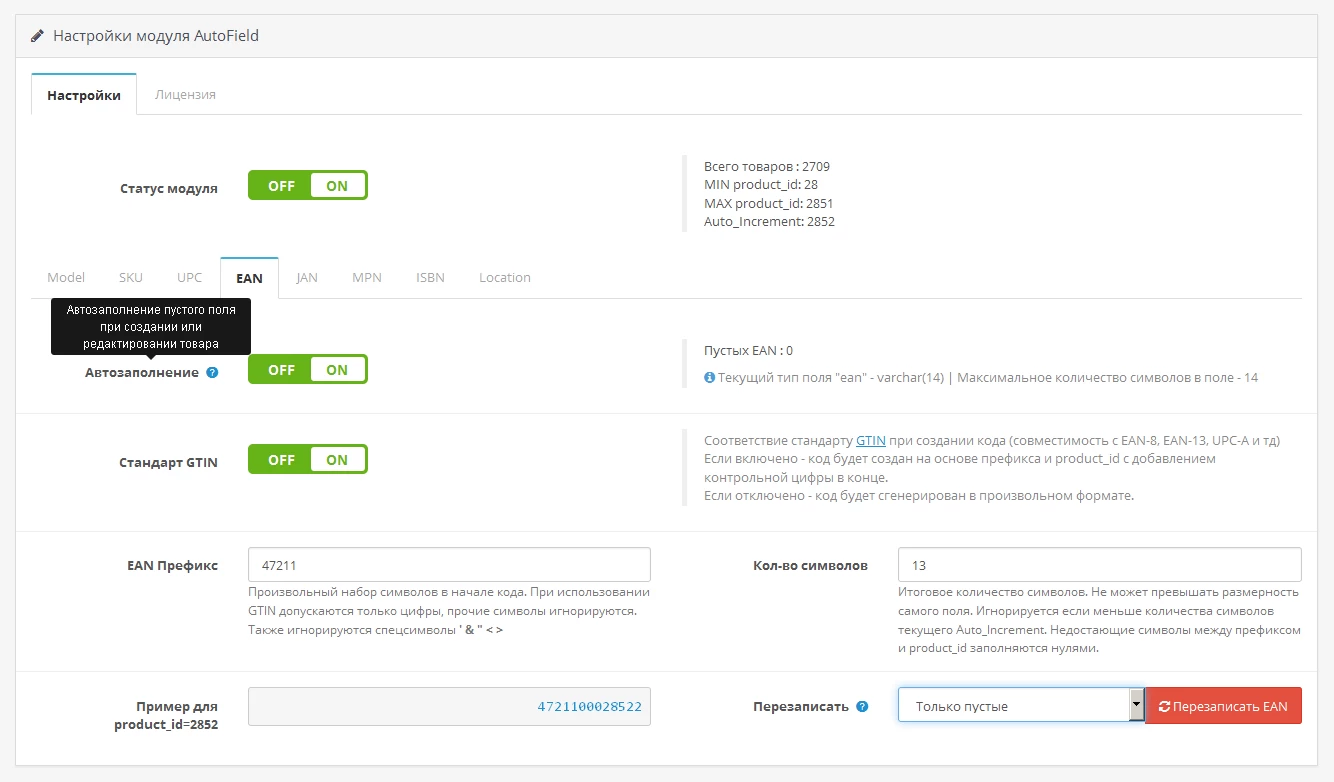Toggle the Статус модуля switch

308,185
